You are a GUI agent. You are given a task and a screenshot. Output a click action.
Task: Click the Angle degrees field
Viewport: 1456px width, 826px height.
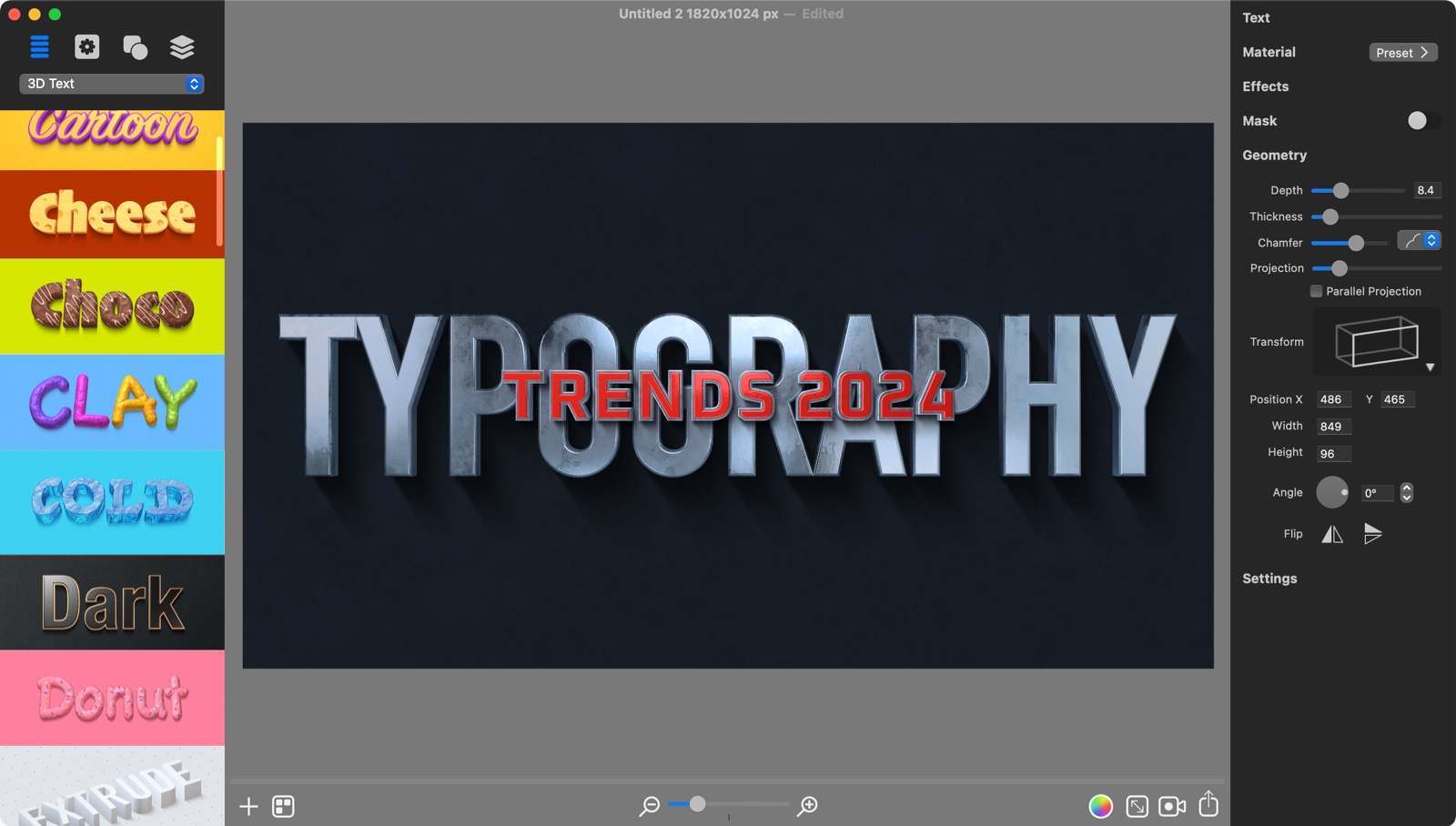[x=1377, y=493]
